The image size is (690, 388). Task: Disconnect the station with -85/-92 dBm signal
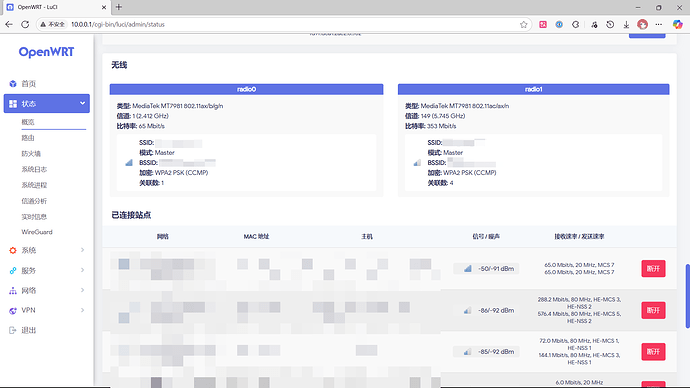pos(653,351)
